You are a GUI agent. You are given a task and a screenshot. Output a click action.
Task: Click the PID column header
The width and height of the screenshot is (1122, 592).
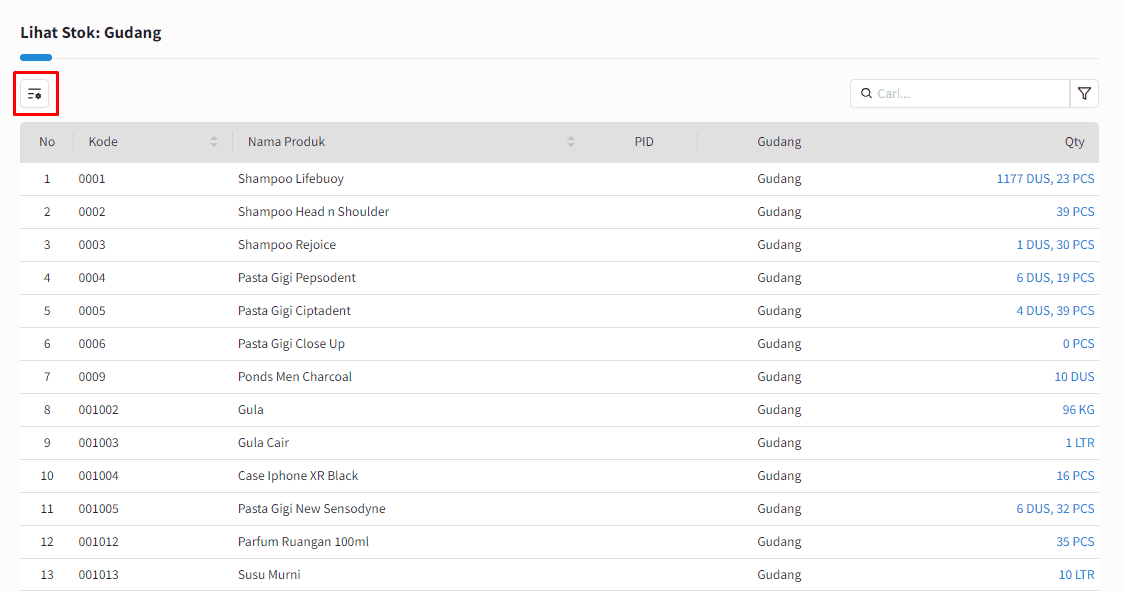click(644, 142)
